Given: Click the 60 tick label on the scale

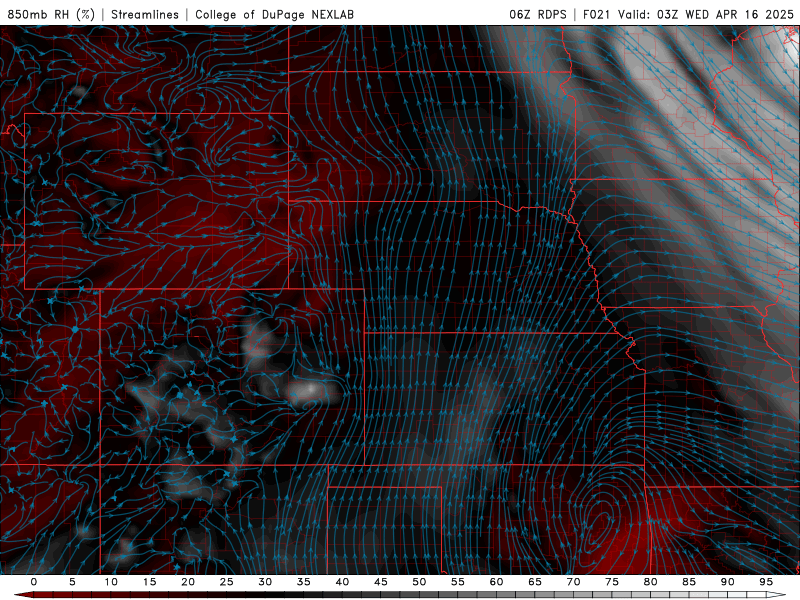Looking at the screenshot, I should point(496,582).
